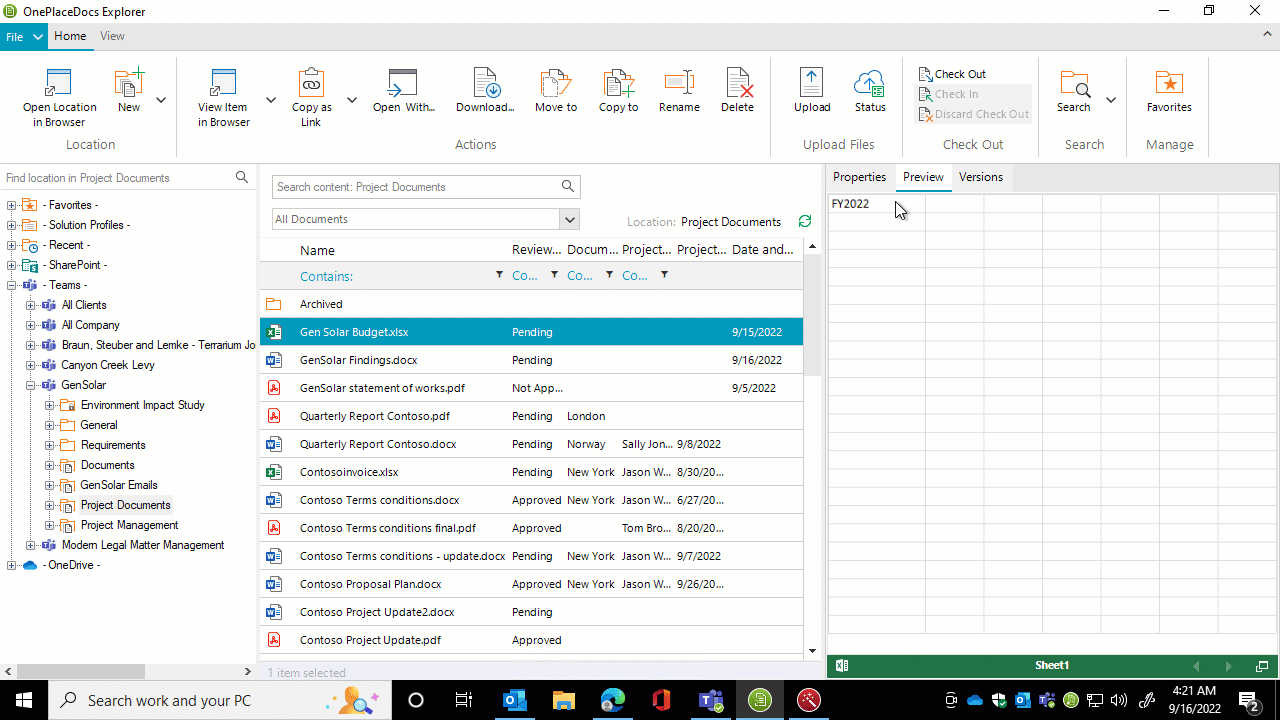Open Microsoft Teams from the taskbar
The height and width of the screenshot is (720, 1280).
[711, 700]
